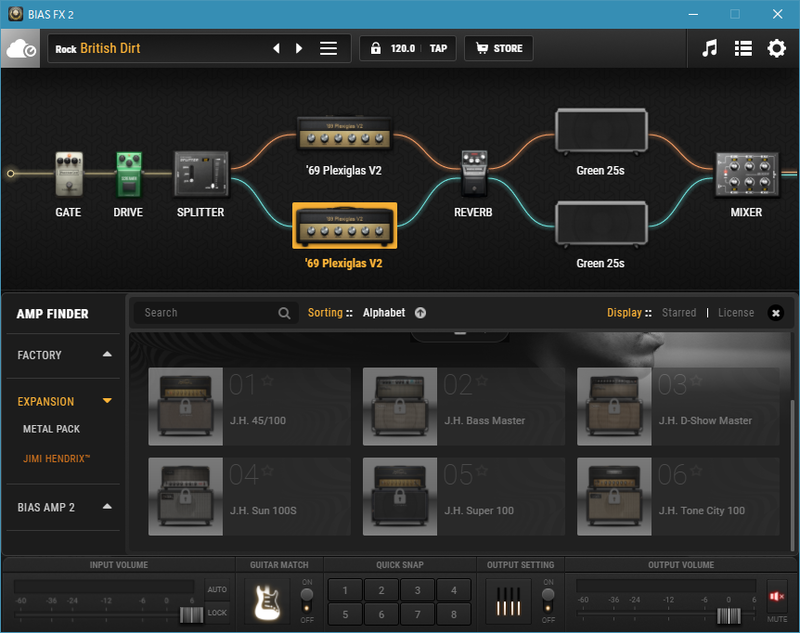Select J.H. Tone City 100 amp
The width and height of the screenshot is (800, 633).
[678, 496]
